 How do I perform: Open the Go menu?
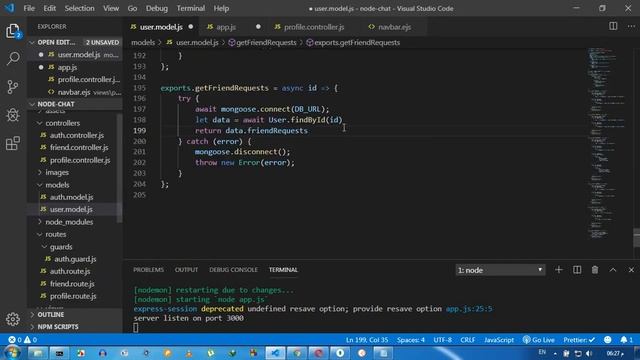click(x=132, y=8)
